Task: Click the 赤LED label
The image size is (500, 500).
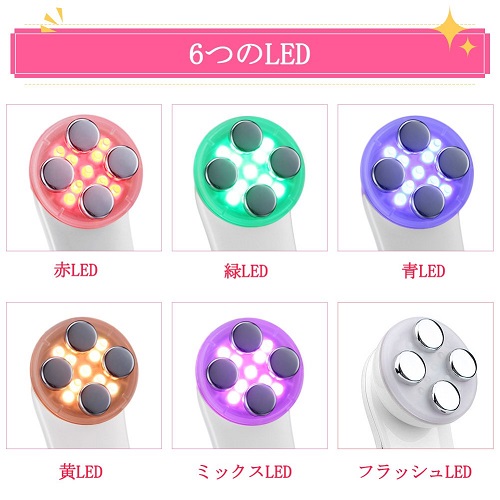Action: tap(76, 270)
